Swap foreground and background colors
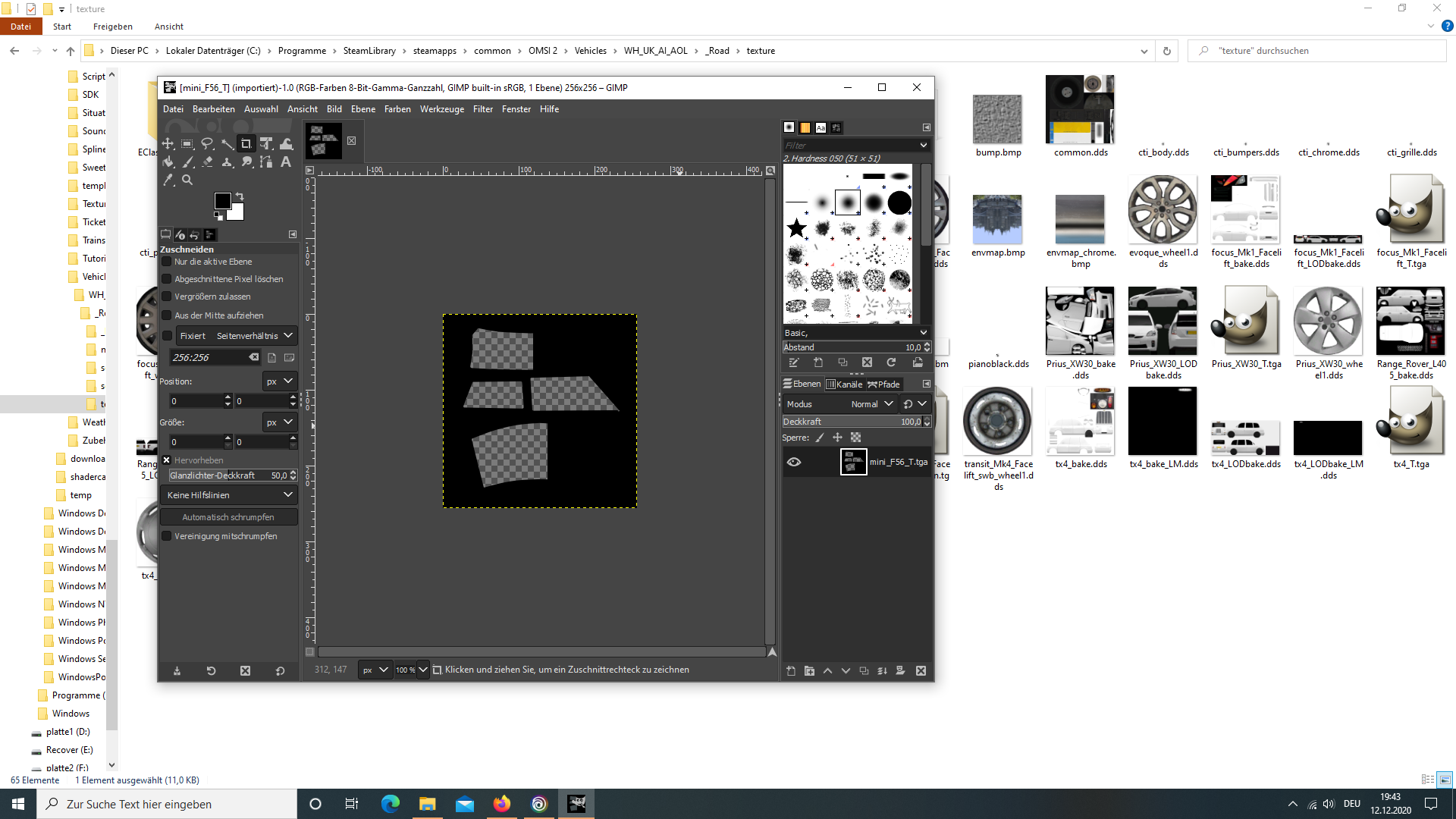The image size is (1456, 819). pyautogui.click(x=240, y=196)
